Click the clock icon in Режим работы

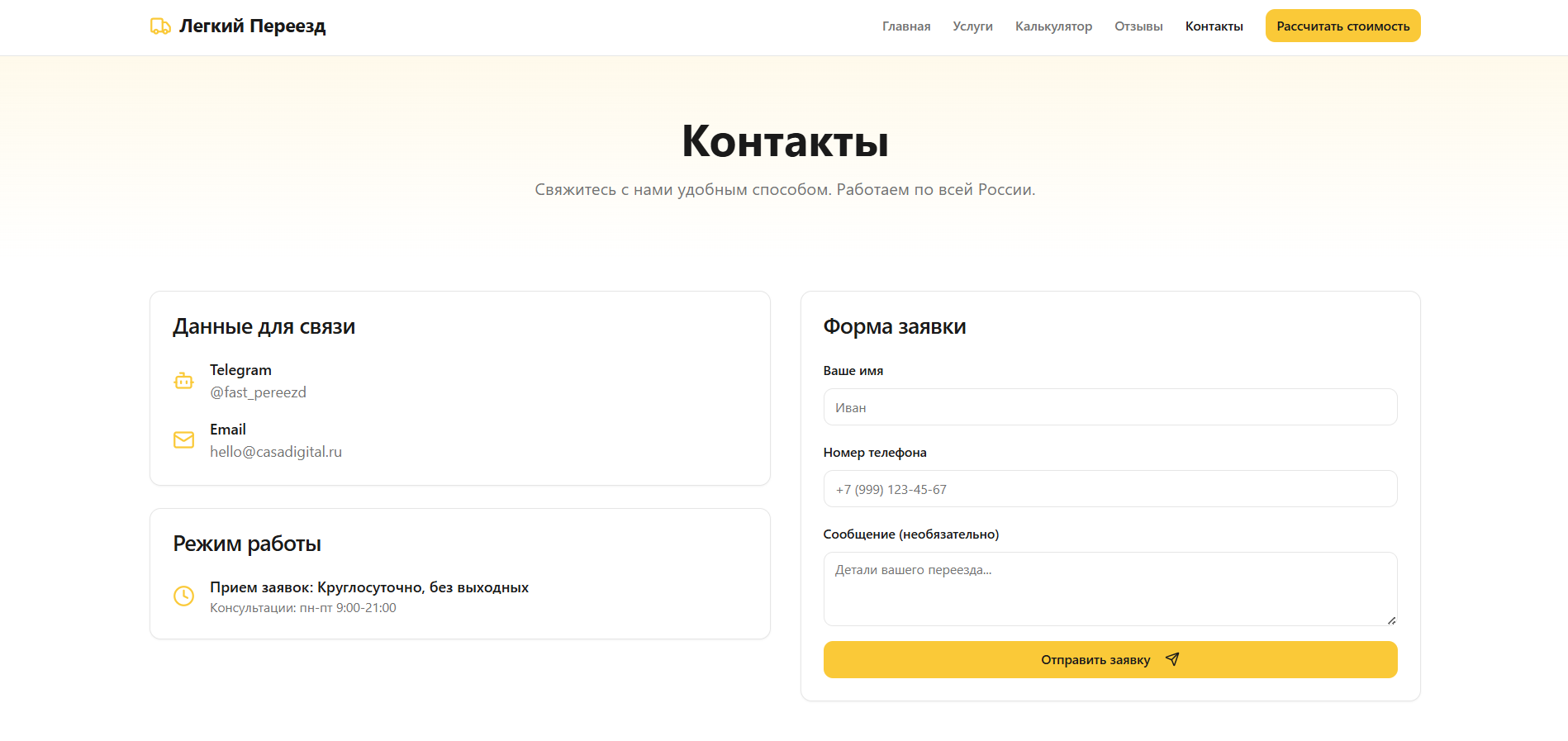(x=183, y=596)
